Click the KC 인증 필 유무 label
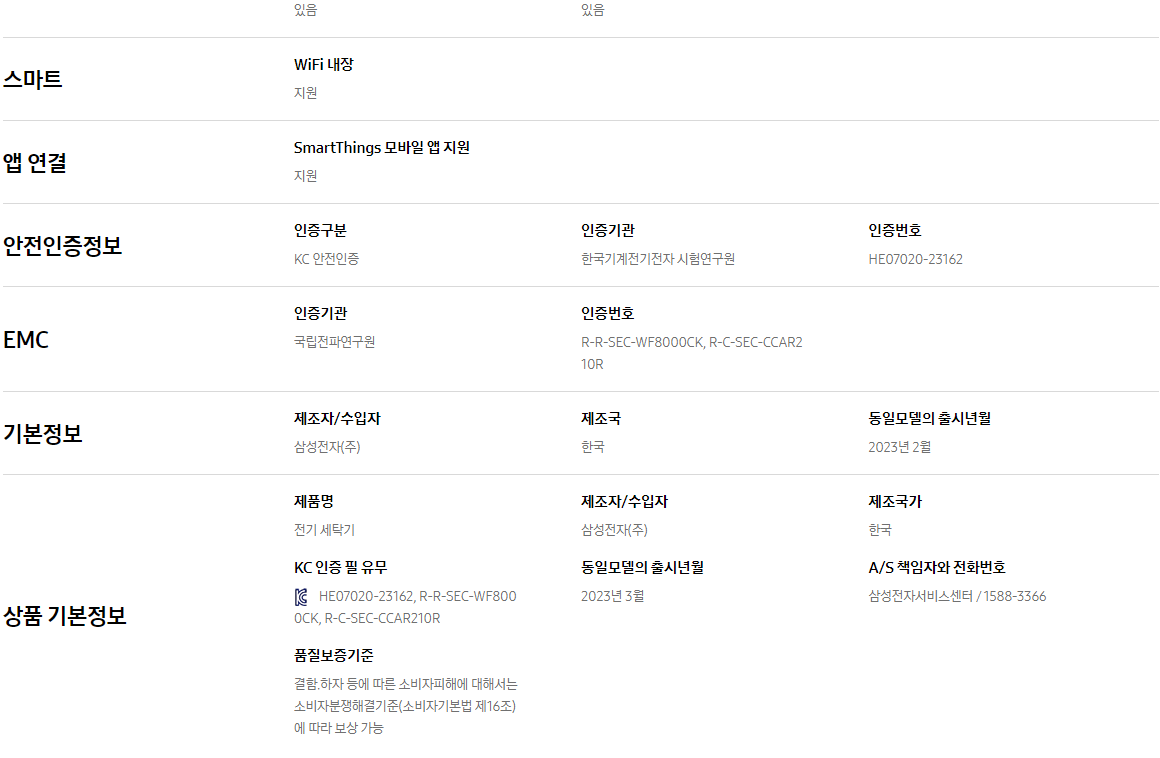Screen dimensions: 1160x758 pyautogui.click(x=340, y=567)
